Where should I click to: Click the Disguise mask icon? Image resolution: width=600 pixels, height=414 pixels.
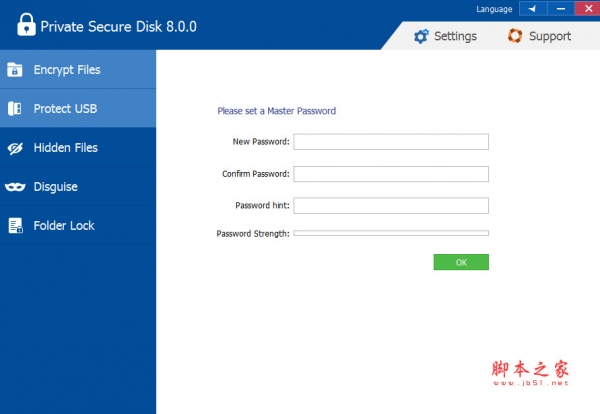(15, 187)
